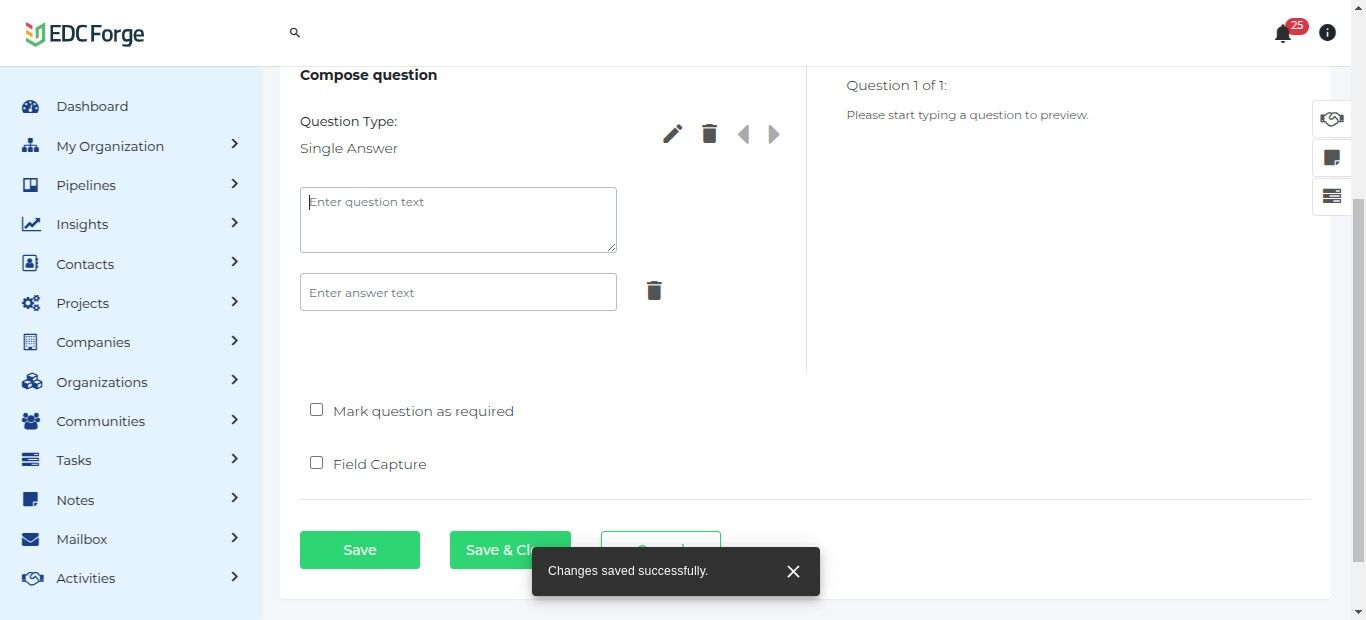
Task: Open notifications bell icon
Action: [x=1283, y=34]
